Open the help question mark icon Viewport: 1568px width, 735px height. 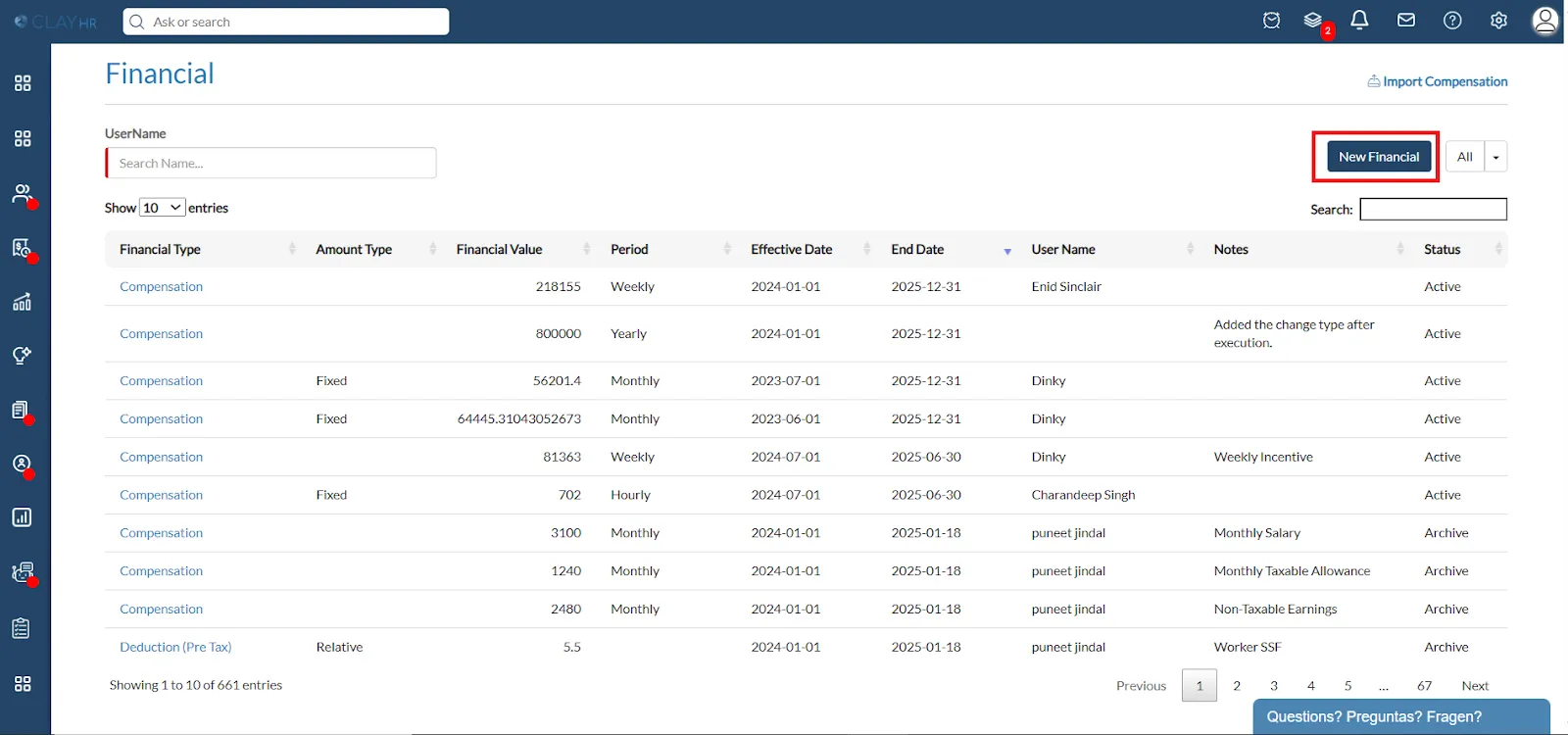pos(1452,21)
